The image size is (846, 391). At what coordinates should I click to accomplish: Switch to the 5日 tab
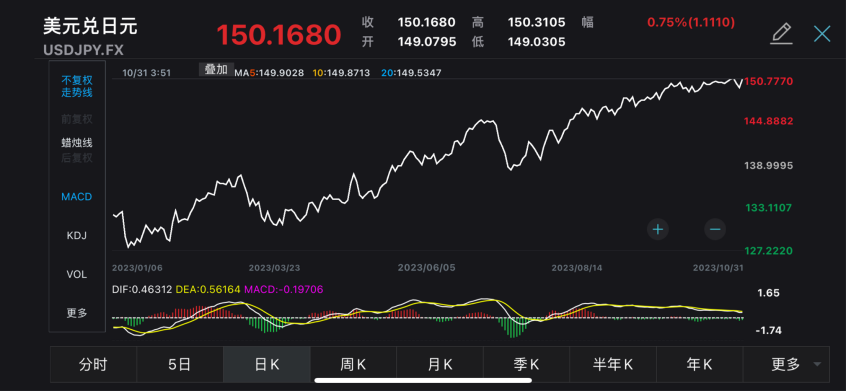click(180, 365)
